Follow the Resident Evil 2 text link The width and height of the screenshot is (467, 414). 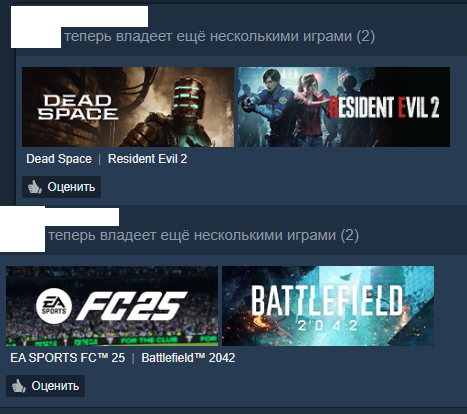147,159
